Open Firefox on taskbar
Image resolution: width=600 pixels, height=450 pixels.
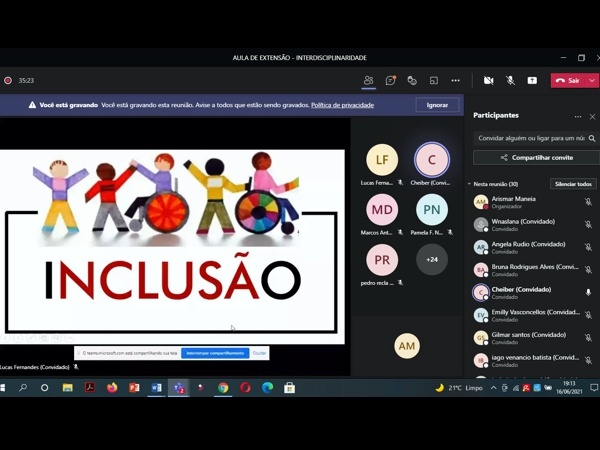112,388
